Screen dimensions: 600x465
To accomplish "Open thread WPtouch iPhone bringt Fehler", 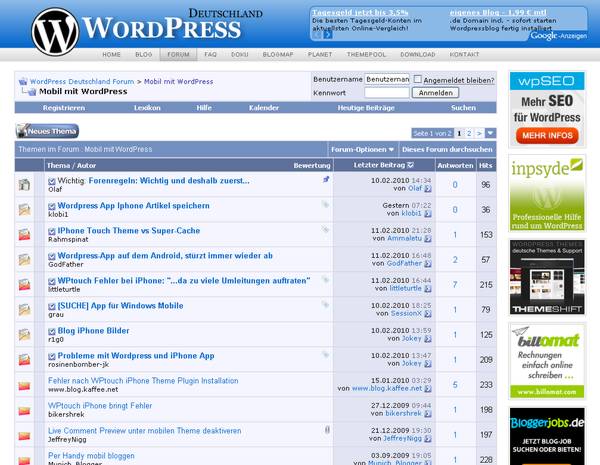I will coord(100,405).
